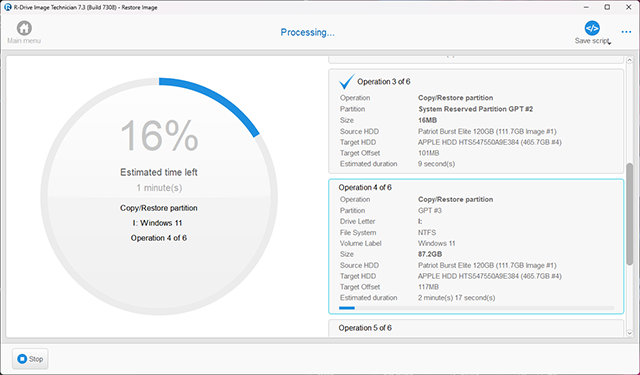Click the Estimated time left label
The height and width of the screenshot is (375, 640).
coord(159,172)
